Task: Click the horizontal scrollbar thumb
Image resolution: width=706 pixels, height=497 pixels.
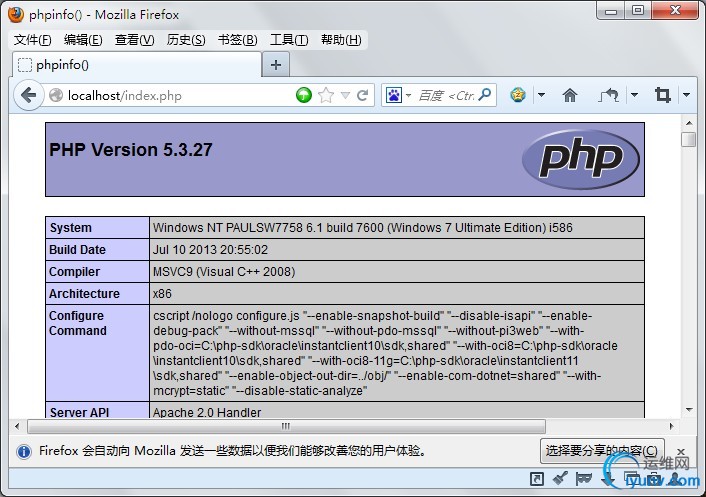Action: pyautogui.click(x=286, y=426)
